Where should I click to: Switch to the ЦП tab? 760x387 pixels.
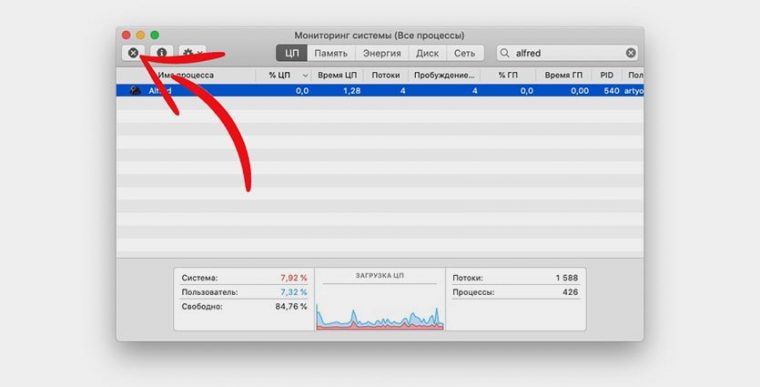(292, 53)
